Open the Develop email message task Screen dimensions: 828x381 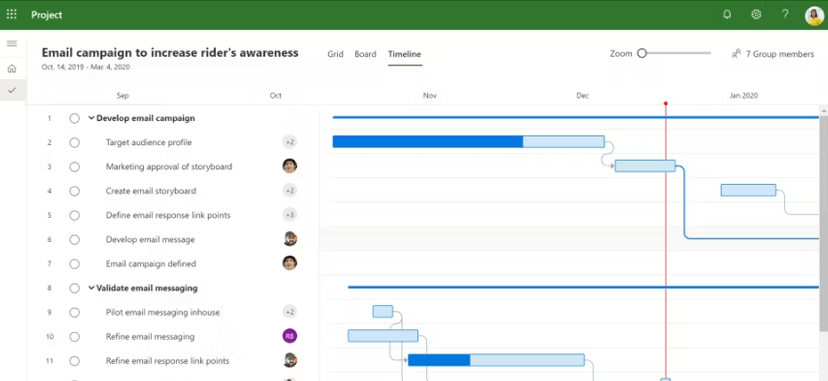tap(150, 240)
